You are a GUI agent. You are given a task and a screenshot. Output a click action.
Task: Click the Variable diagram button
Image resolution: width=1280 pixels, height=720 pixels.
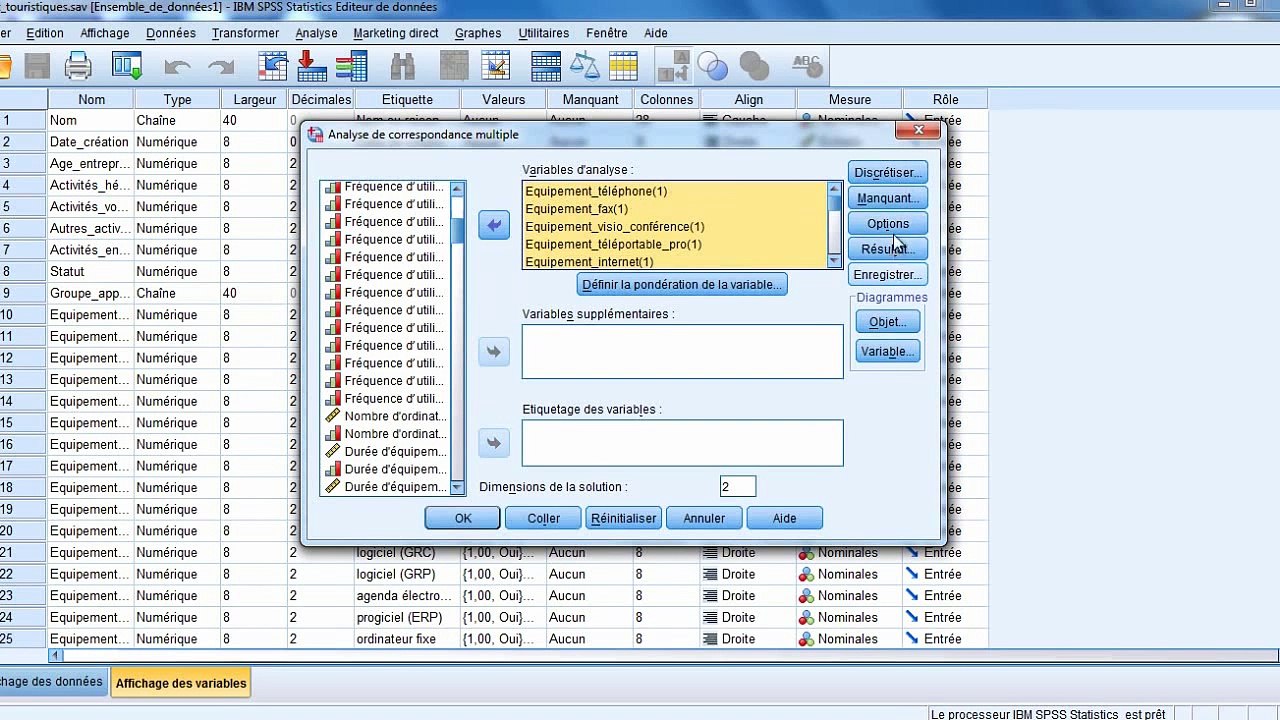click(888, 352)
